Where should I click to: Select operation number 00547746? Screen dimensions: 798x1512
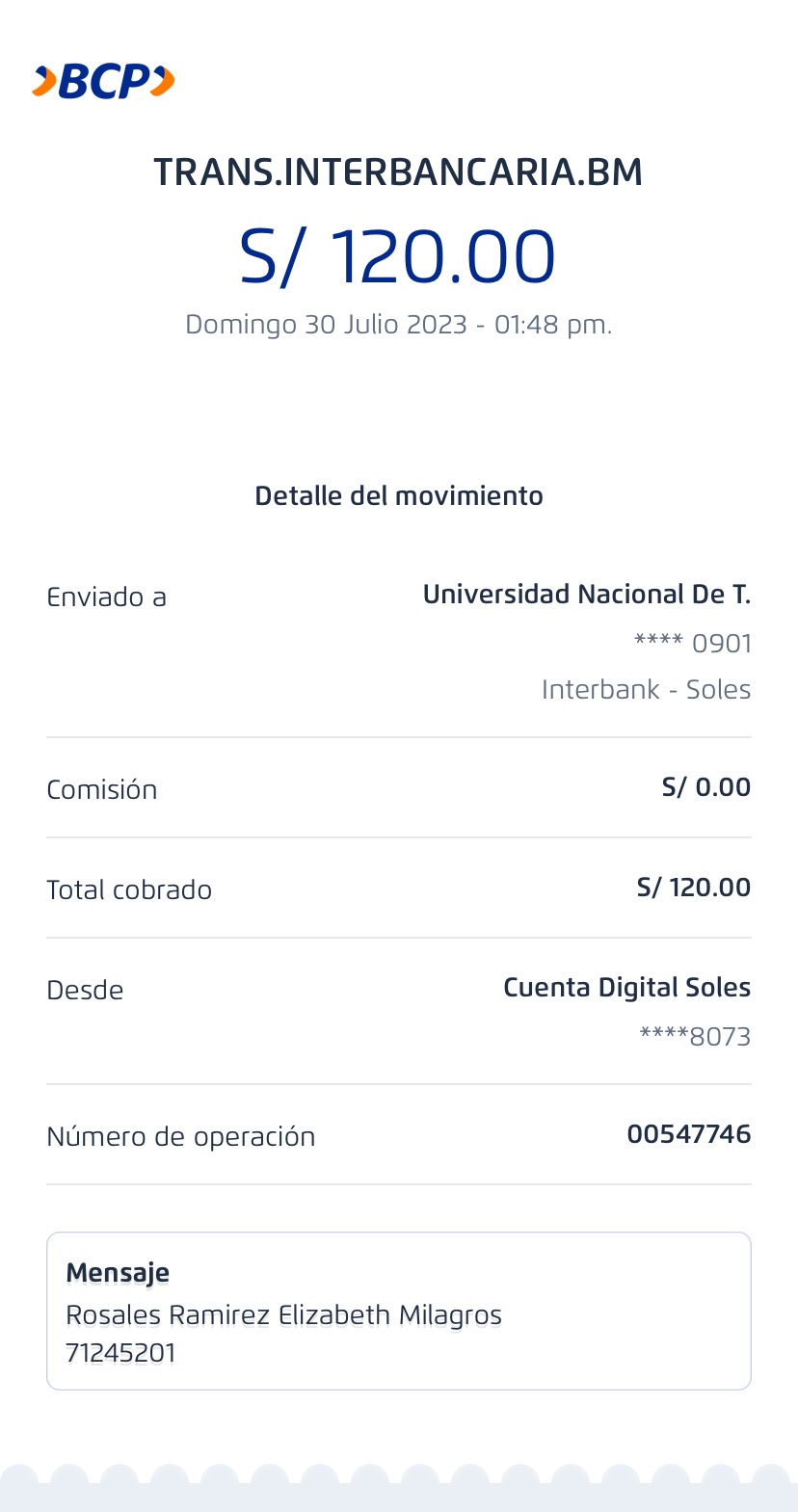[x=688, y=1134]
